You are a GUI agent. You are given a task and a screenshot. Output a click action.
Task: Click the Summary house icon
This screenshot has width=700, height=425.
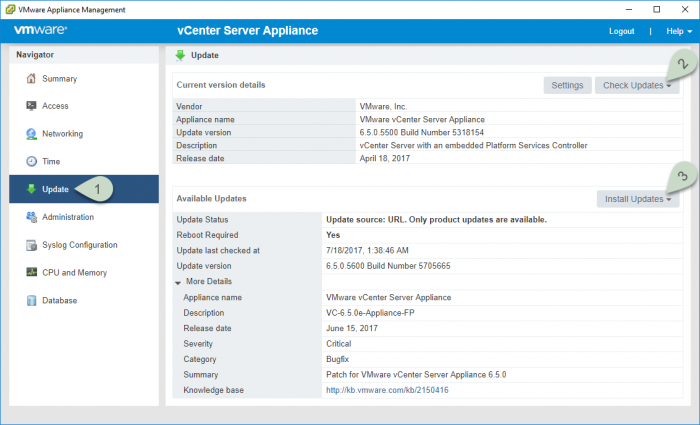click(x=31, y=79)
